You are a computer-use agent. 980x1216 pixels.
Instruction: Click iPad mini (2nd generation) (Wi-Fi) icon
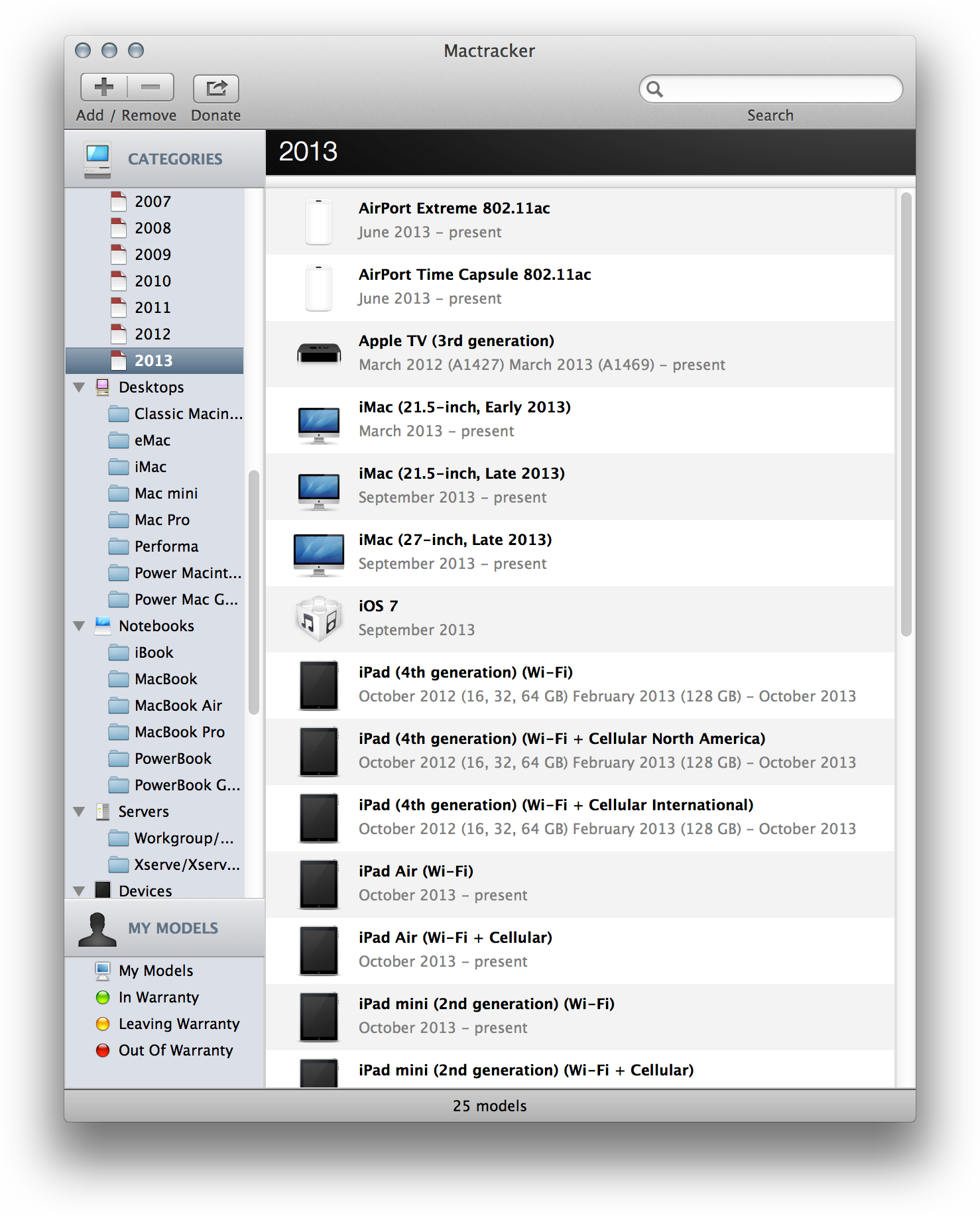(x=319, y=1017)
